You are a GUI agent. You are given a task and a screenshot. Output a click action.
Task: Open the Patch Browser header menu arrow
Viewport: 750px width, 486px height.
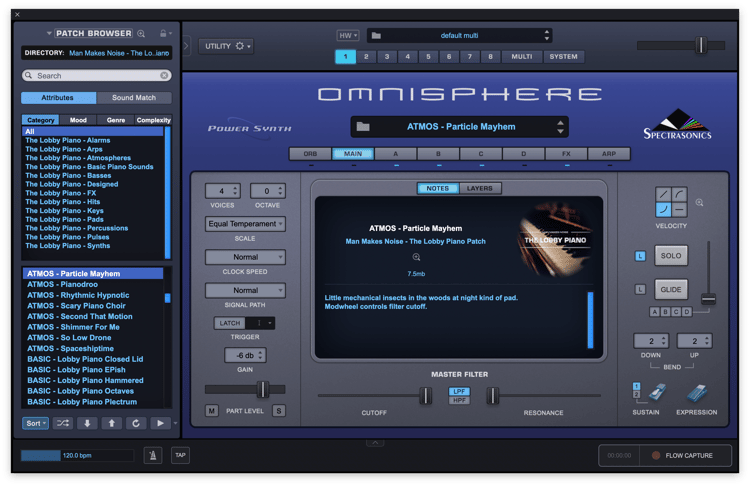(x=49, y=33)
